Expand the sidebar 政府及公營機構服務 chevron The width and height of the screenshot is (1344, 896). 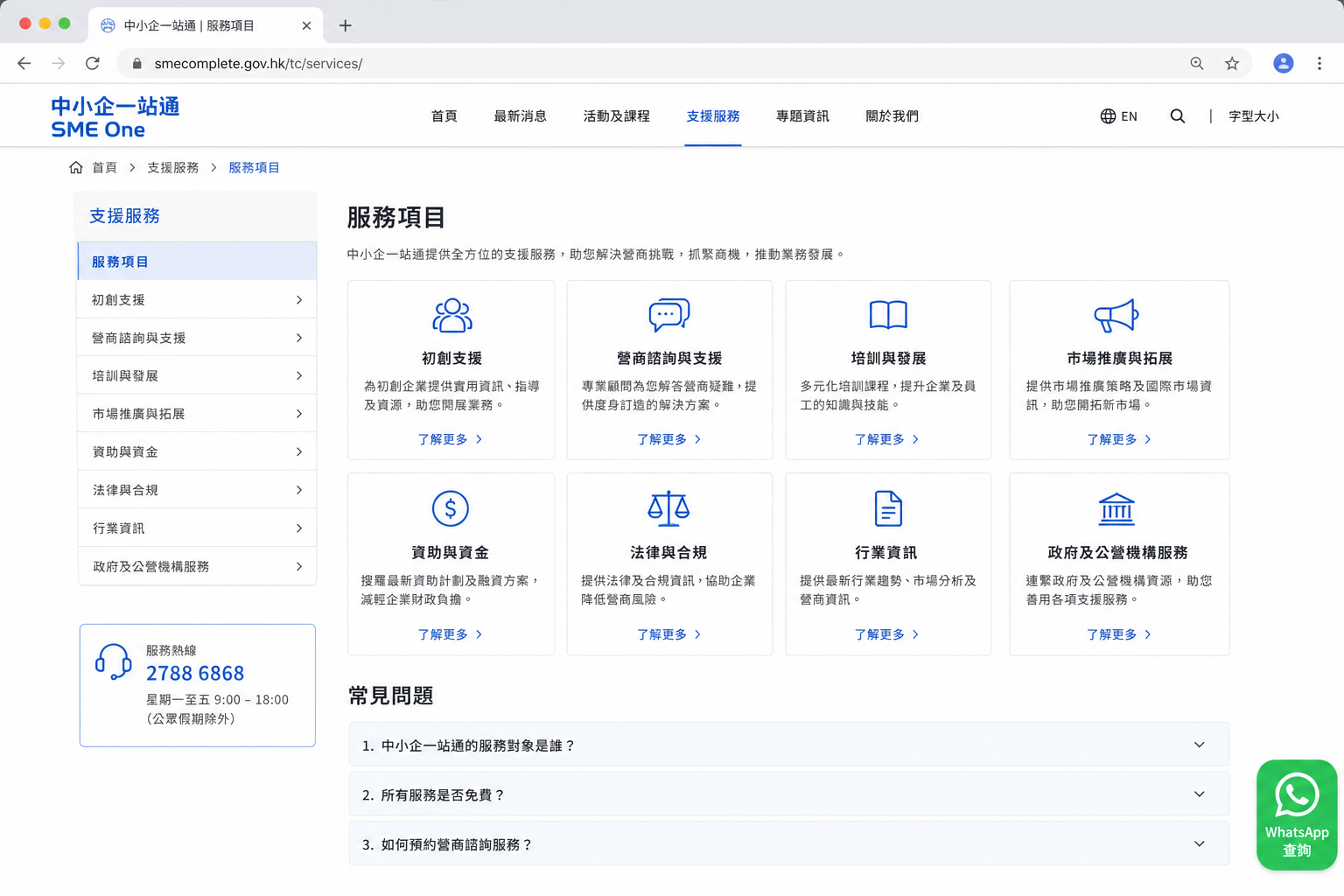(x=299, y=566)
